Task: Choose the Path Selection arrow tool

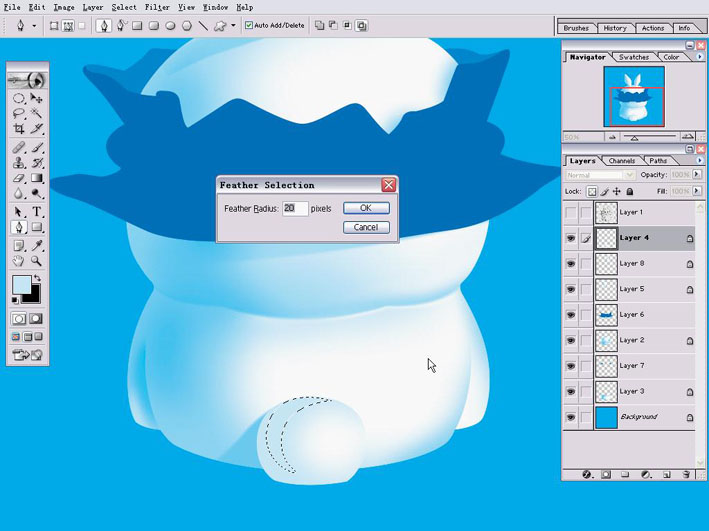Action: [19, 212]
